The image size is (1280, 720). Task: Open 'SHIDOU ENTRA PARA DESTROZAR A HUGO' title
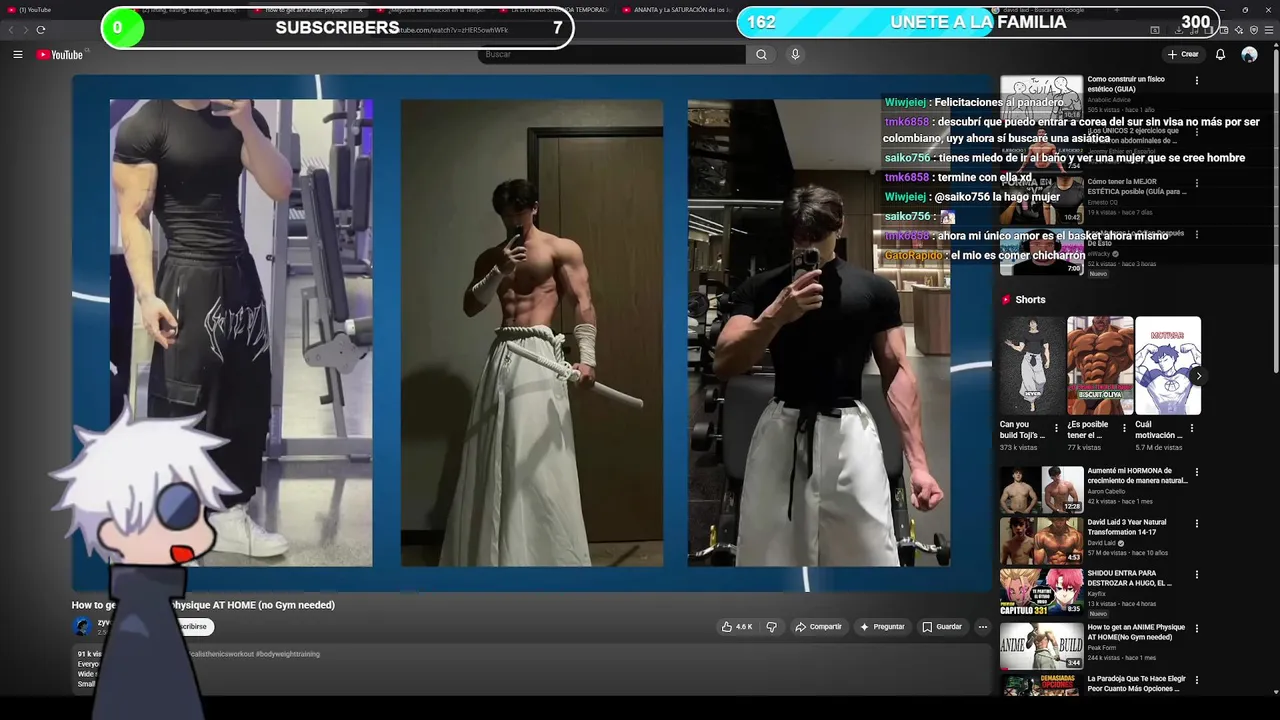click(1130, 578)
